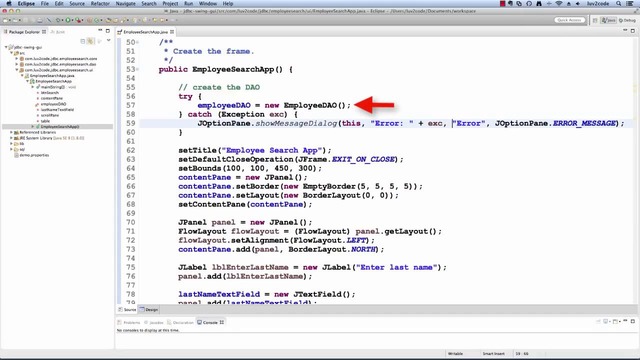Switch to the Java perspective
640x360 pixels.
point(609,20)
